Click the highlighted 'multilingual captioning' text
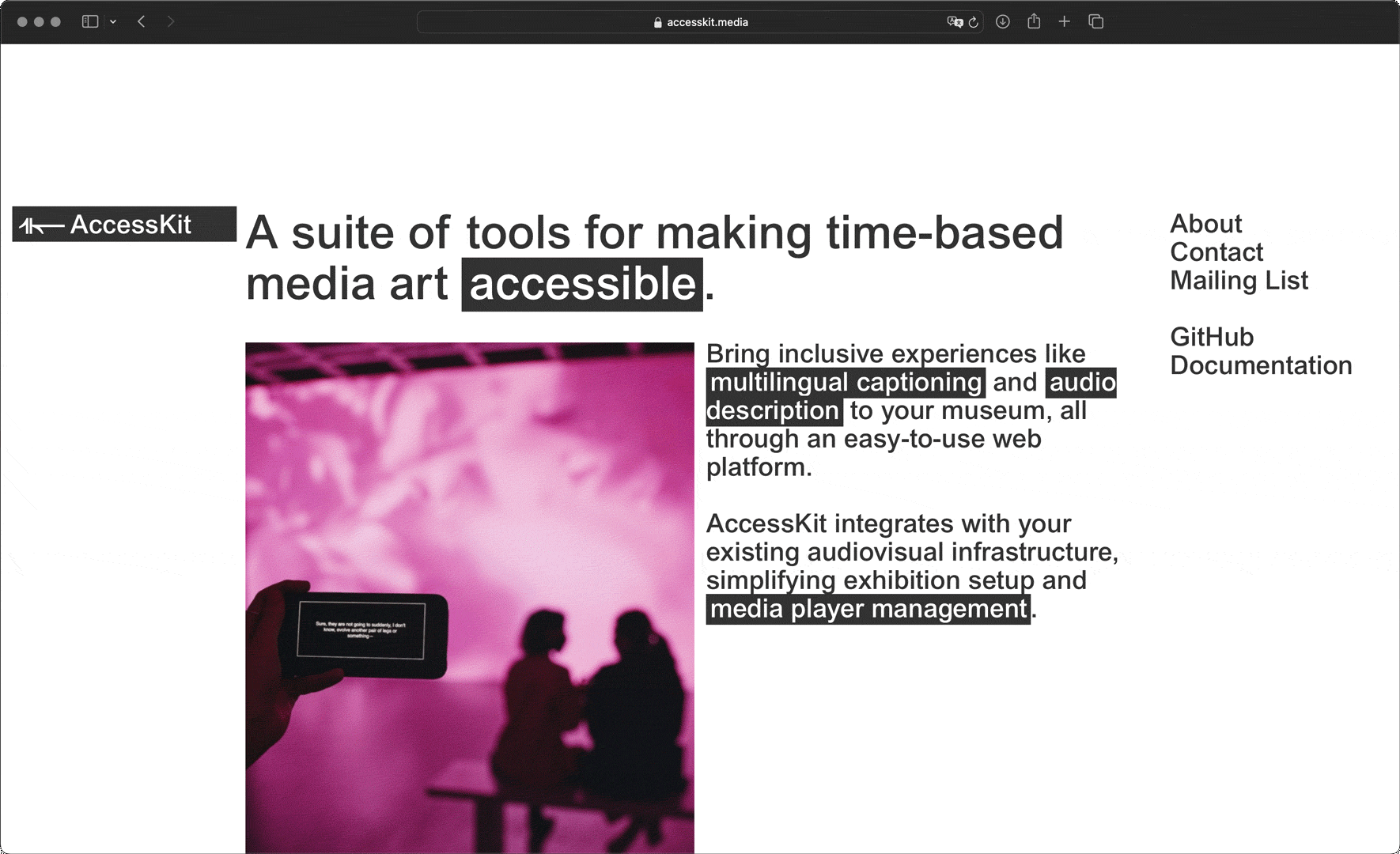Image resolution: width=1400 pixels, height=854 pixels. pos(846,383)
